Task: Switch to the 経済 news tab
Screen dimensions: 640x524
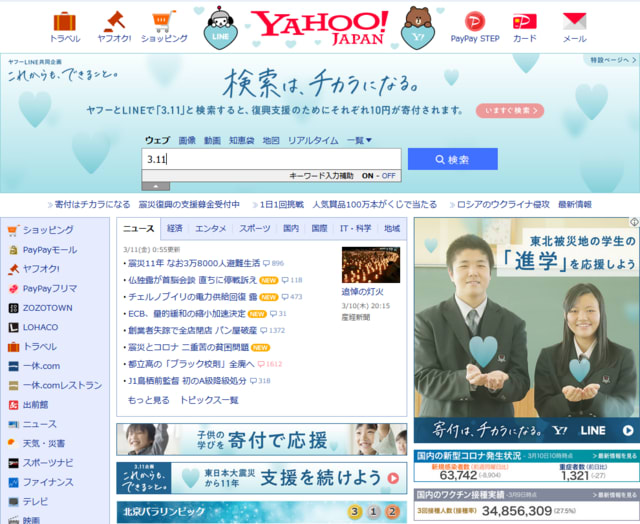Action: pyautogui.click(x=175, y=228)
